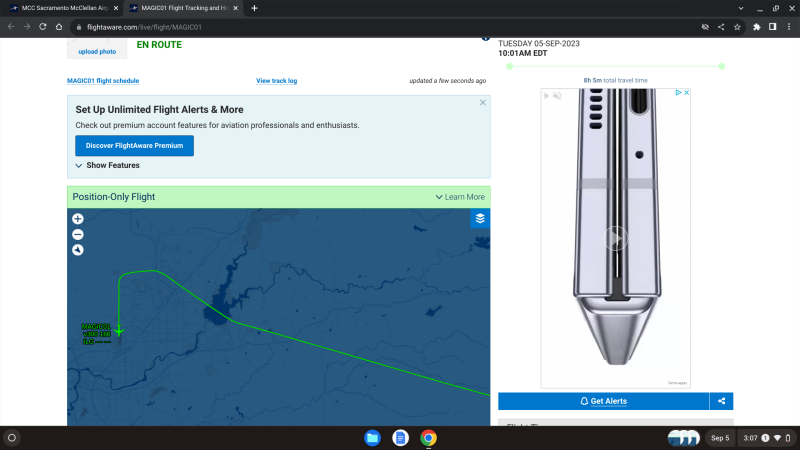Unmute the advertisement video sound

557,95
